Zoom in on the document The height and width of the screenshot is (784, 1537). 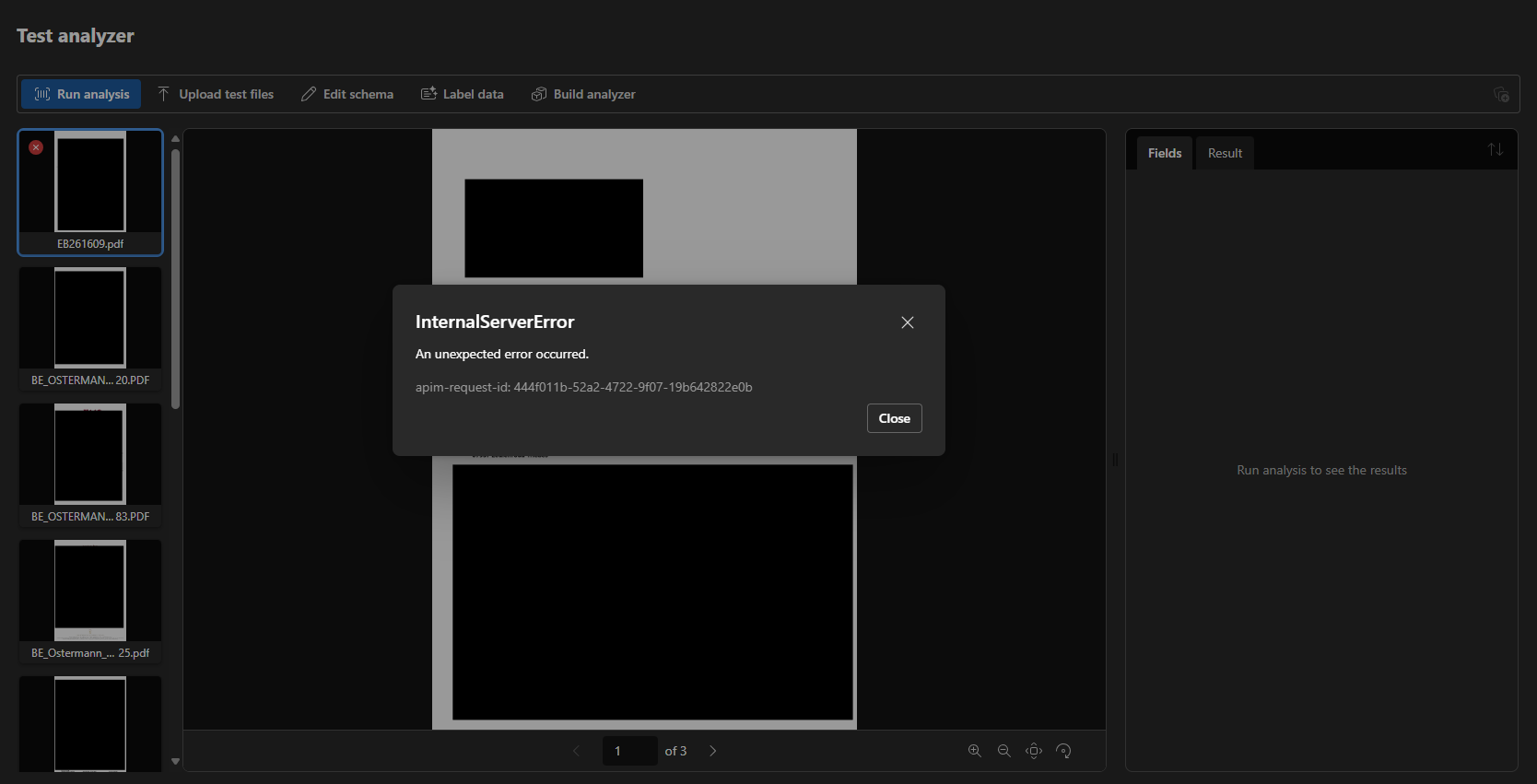point(975,751)
